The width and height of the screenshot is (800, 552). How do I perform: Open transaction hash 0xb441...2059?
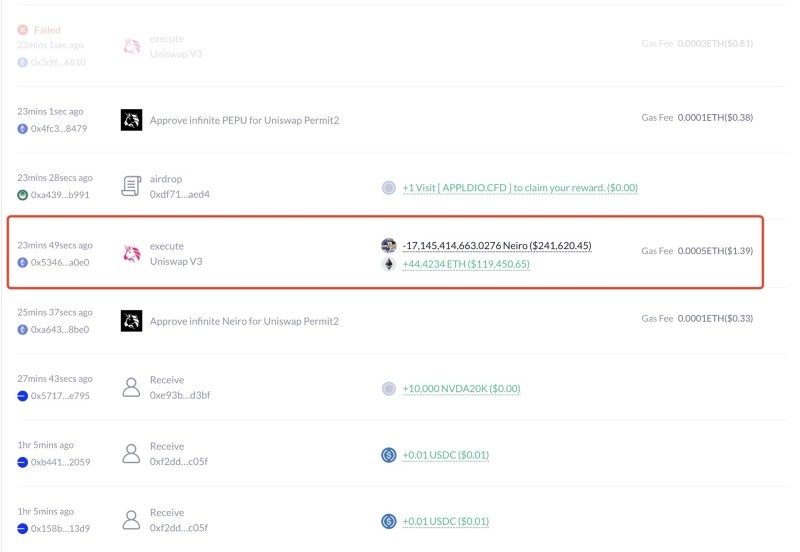click(x=59, y=462)
